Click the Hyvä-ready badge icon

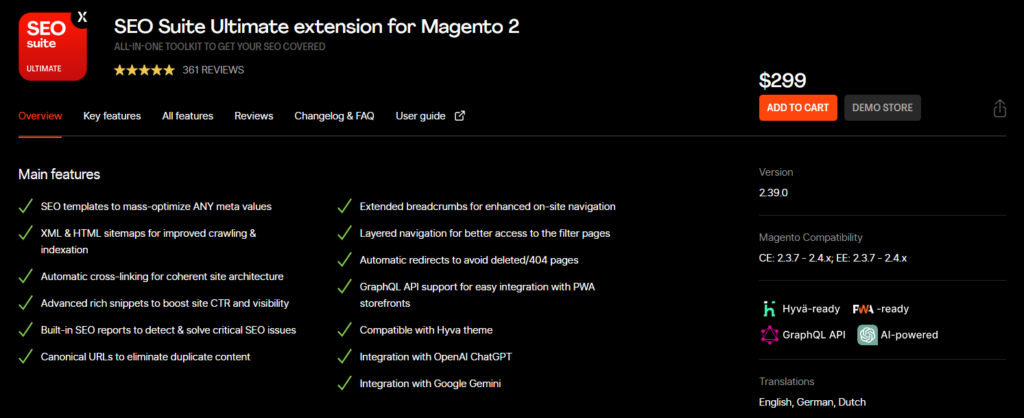pyautogui.click(x=770, y=308)
